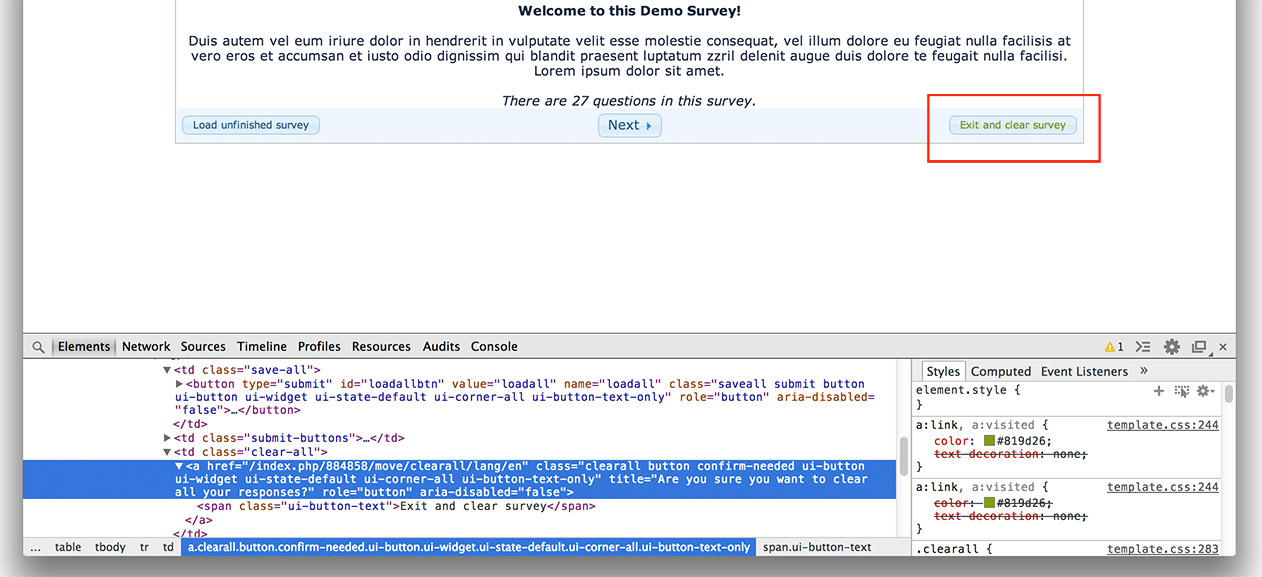This screenshot has width=1262, height=577.
Task: Click Exit and clear survey button
Action: pyautogui.click(x=1012, y=125)
